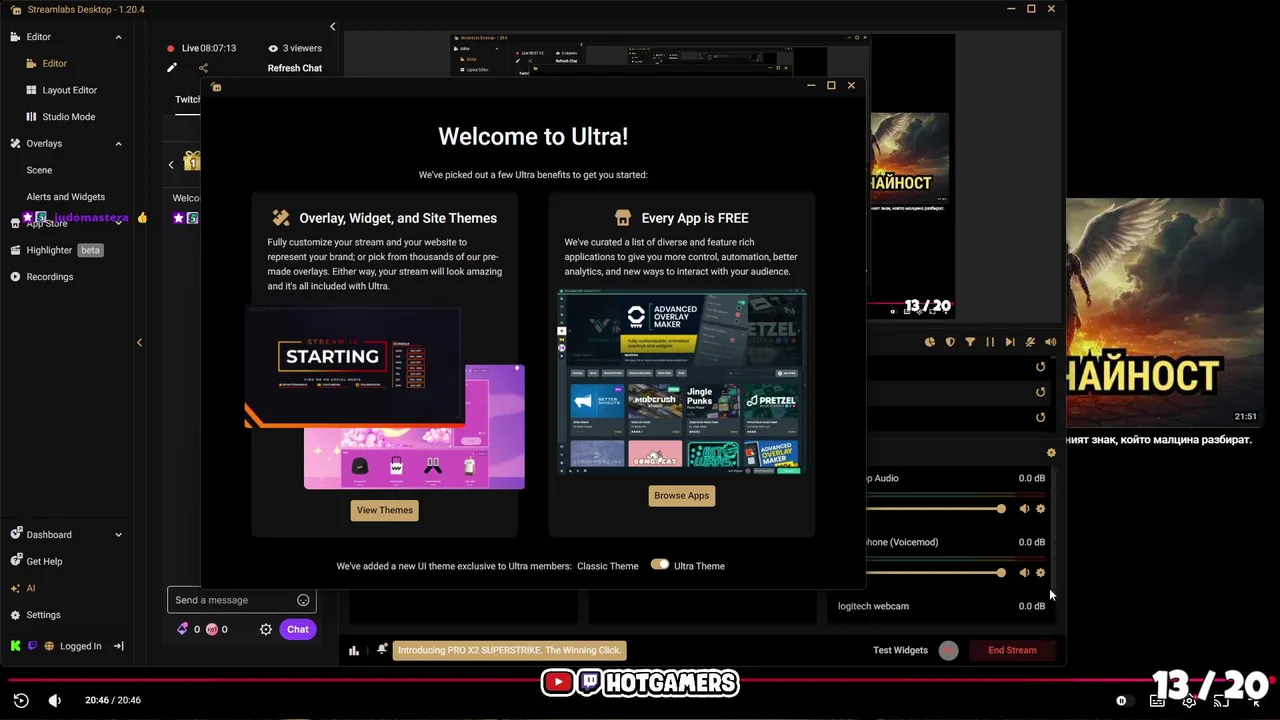Open the performance stats bar chart icon
Screen dimensions: 1280x720
coord(354,650)
